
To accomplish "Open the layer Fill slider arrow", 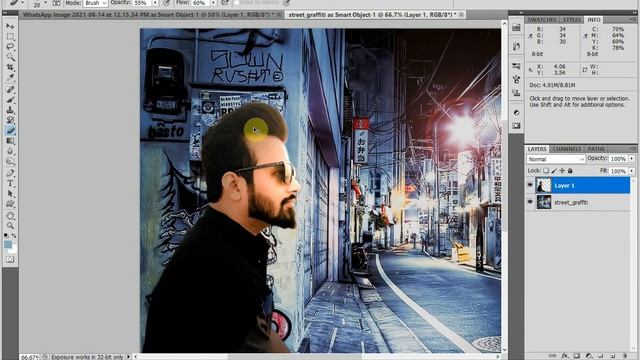I will coord(631,171).
